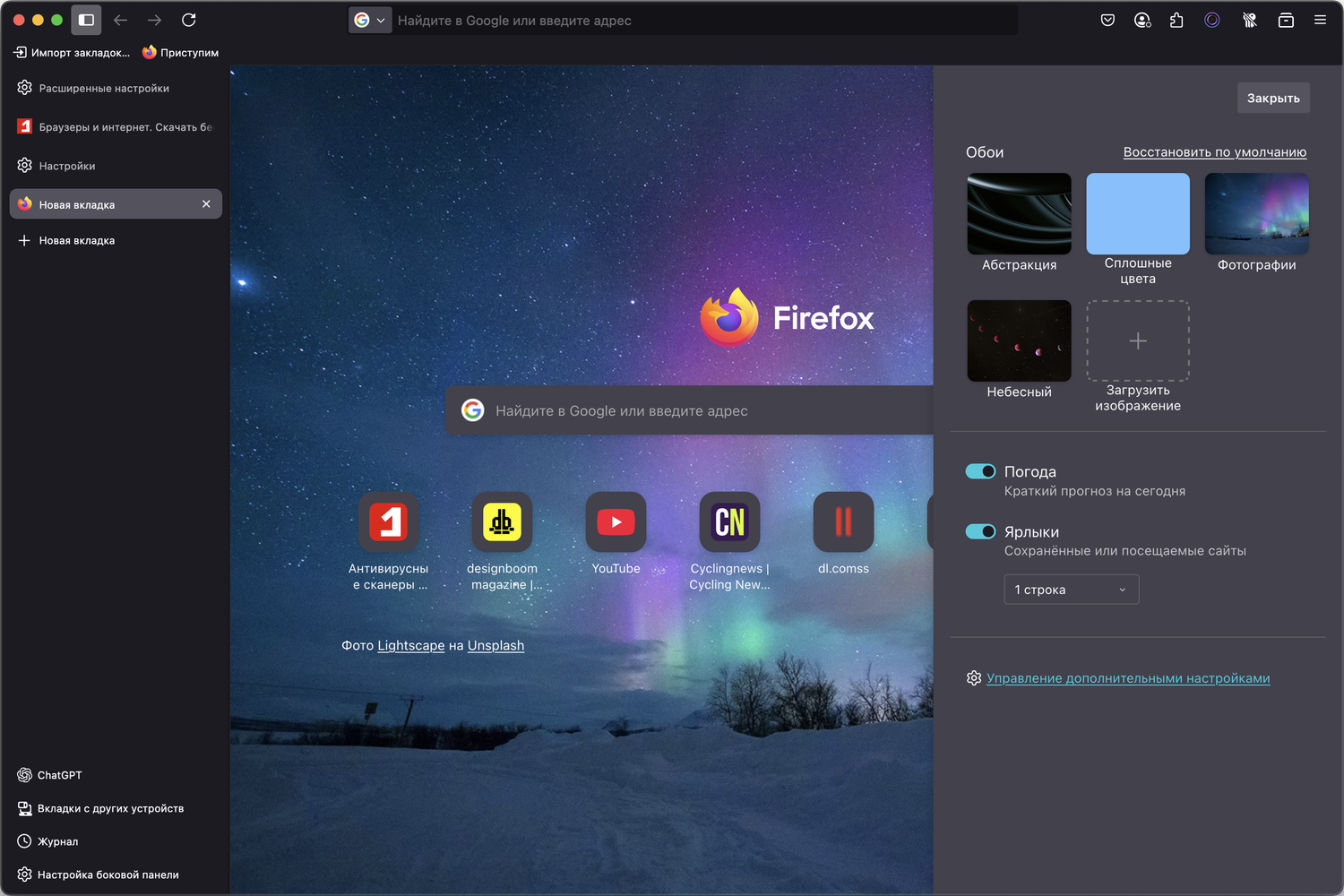Viewport: 1344px width, 896px height.
Task: Focus the address bar at the top
Action: 683,20
